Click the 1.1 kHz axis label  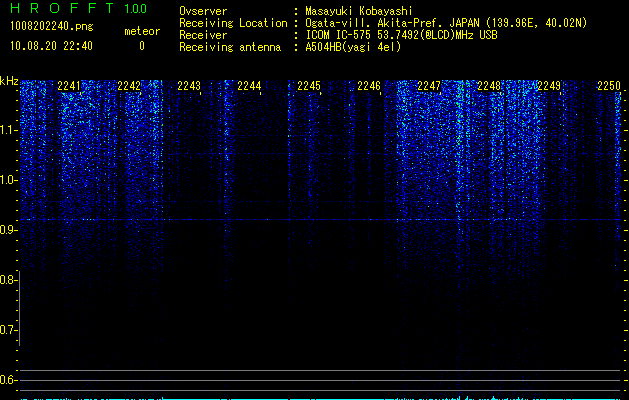click(8, 130)
